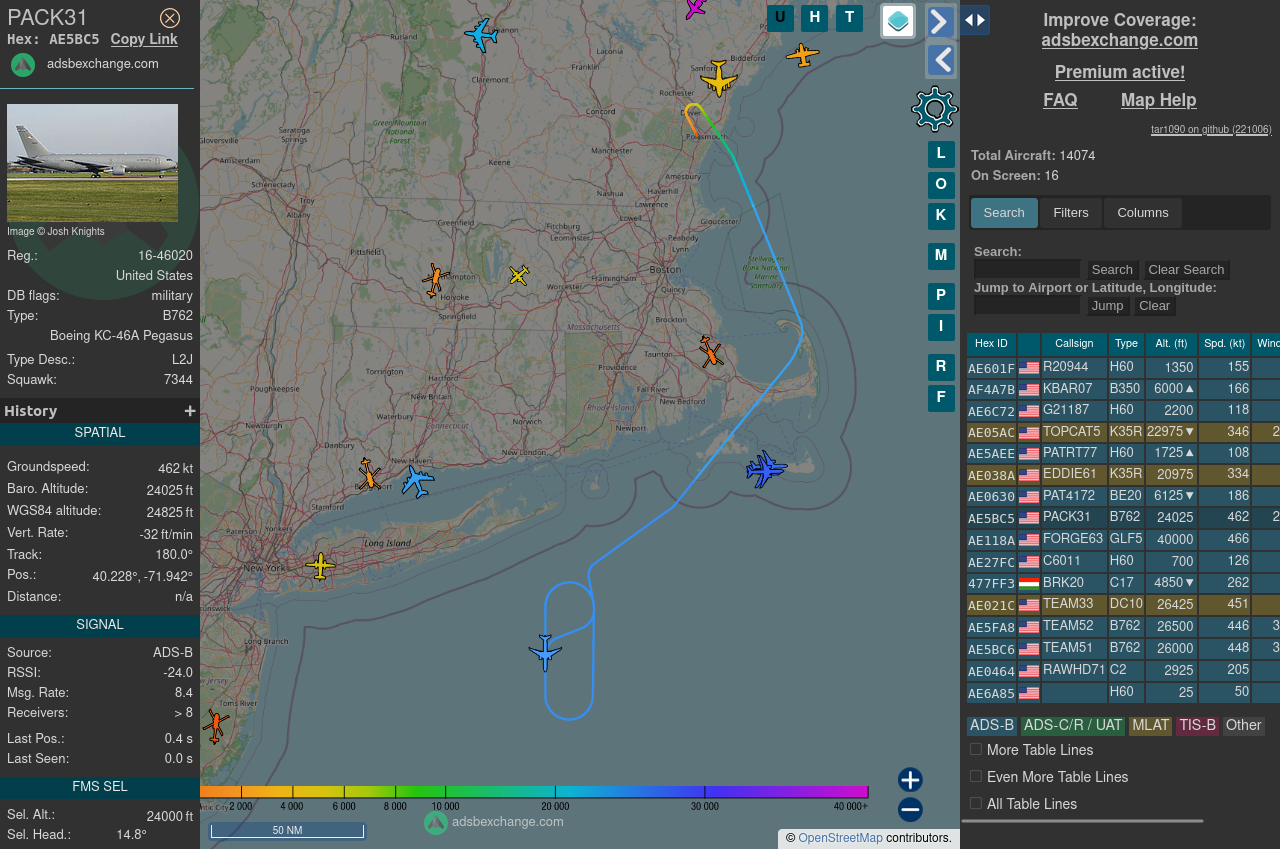Open settings gear on the map
1280x849 pixels.
(935, 109)
